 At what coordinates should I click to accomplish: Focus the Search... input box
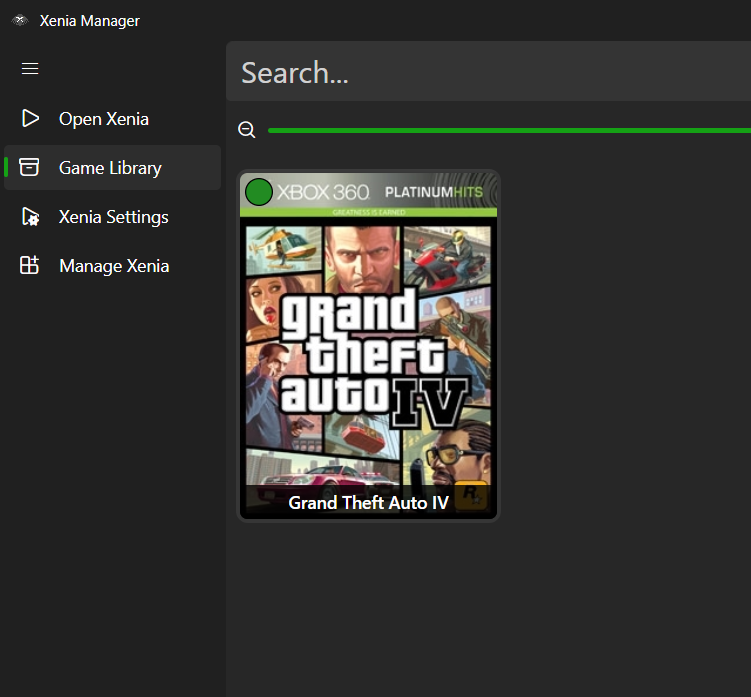[489, 71]
